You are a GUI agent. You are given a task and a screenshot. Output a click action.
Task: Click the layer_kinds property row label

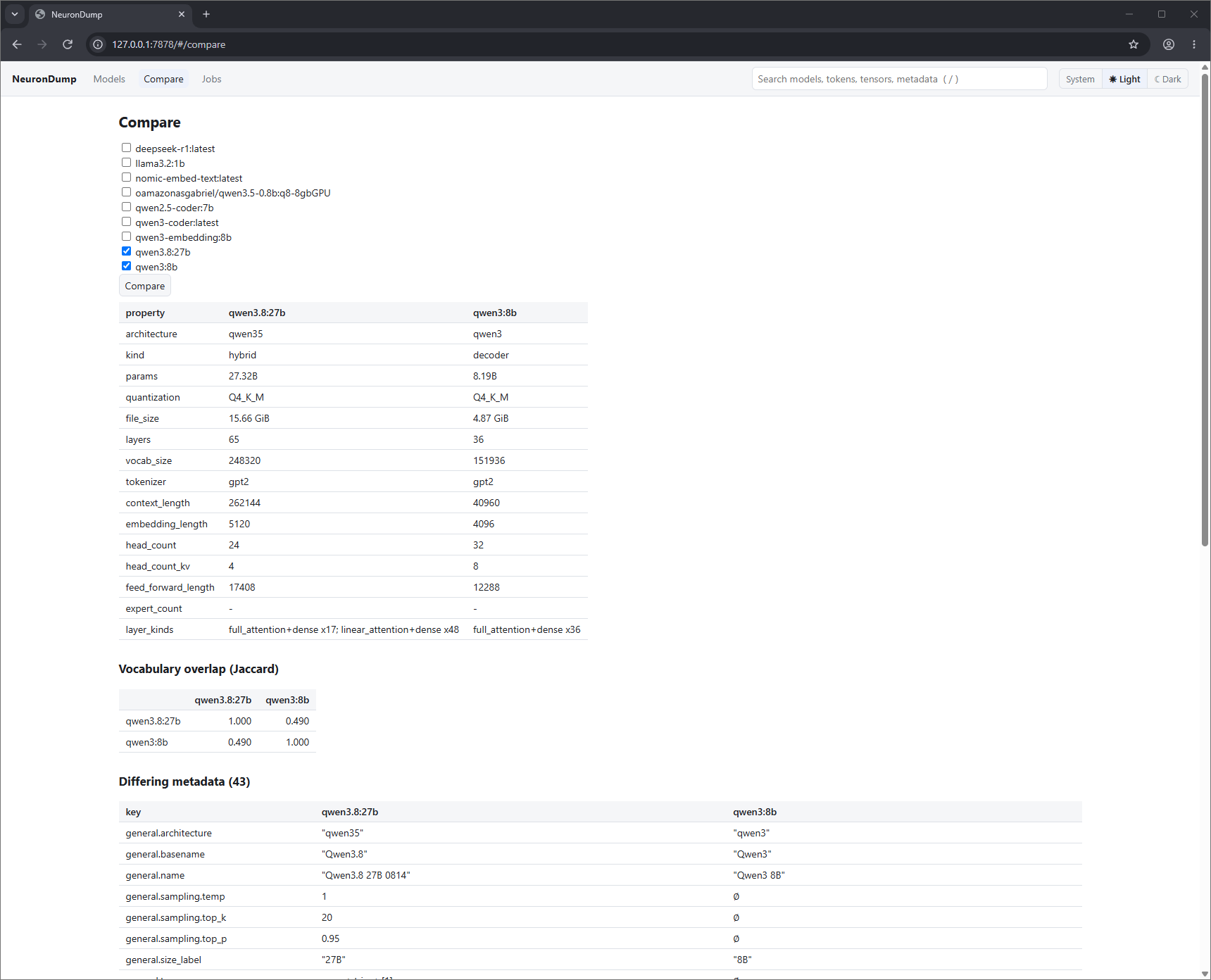point(149,629)
